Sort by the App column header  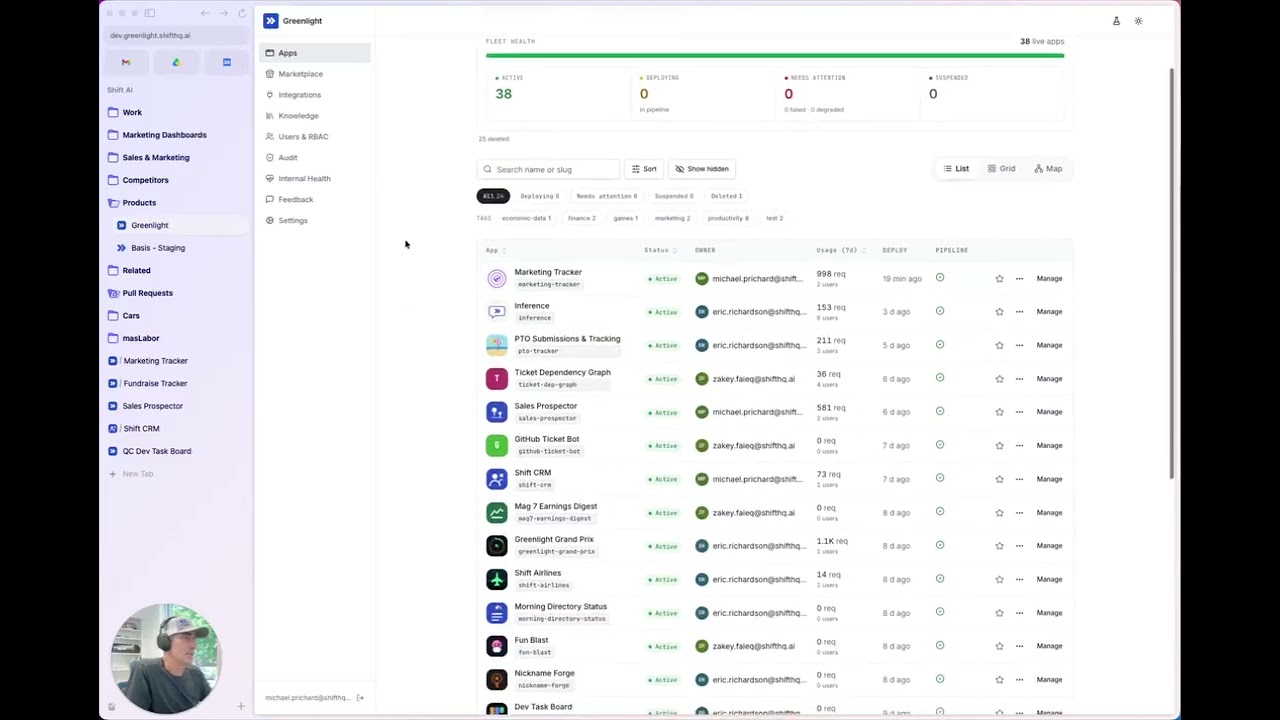(496, 250)
